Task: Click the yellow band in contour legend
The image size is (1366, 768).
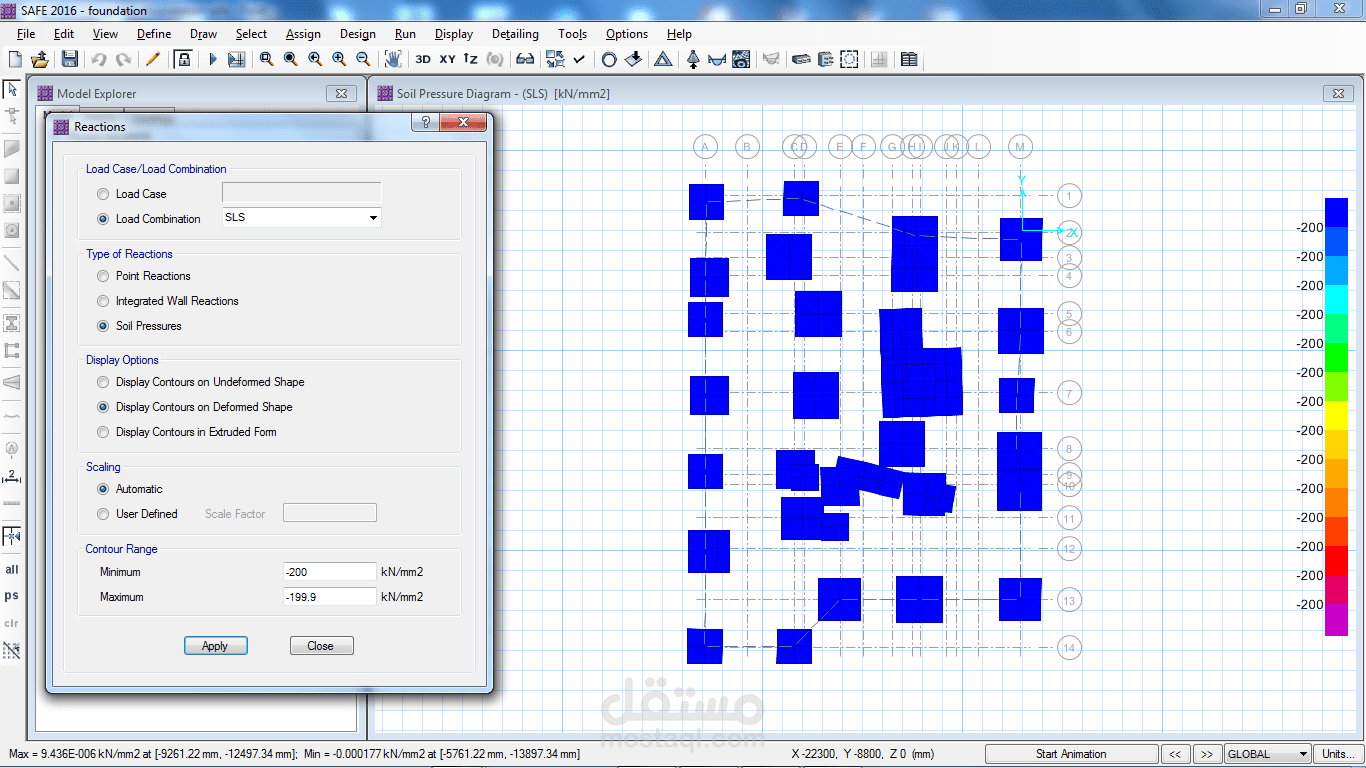Action: [1336, 415]
